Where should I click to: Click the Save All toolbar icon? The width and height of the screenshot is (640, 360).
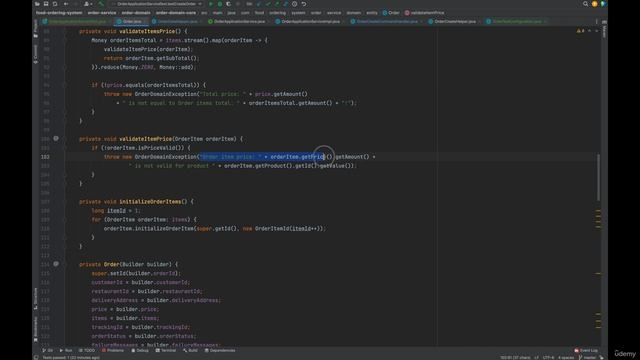pyautogui.click(x=46, y=4)
